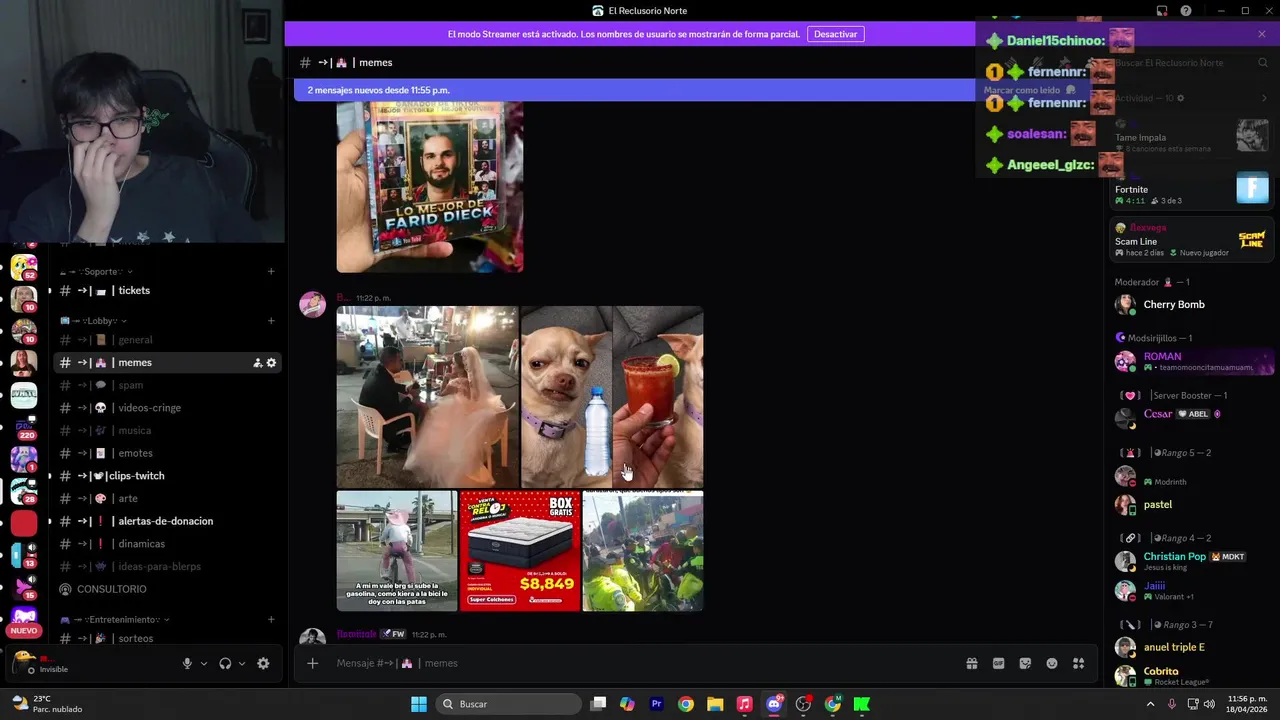Open the emoji picker
Screen dimensions: 1280x720
pyautogui.click(x=1052, y=663)
